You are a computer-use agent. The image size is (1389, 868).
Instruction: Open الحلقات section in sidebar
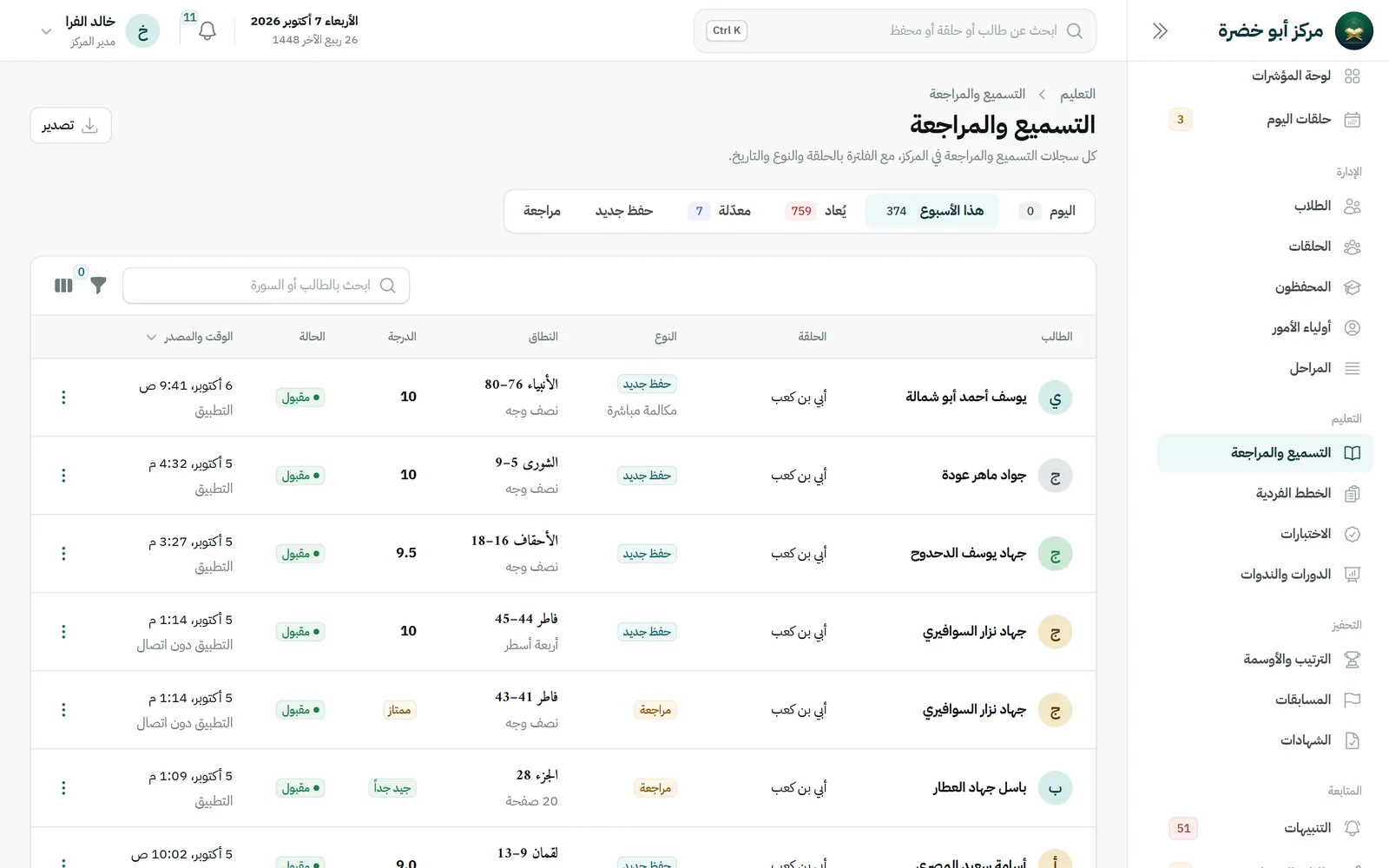(x=1266, y=247)
